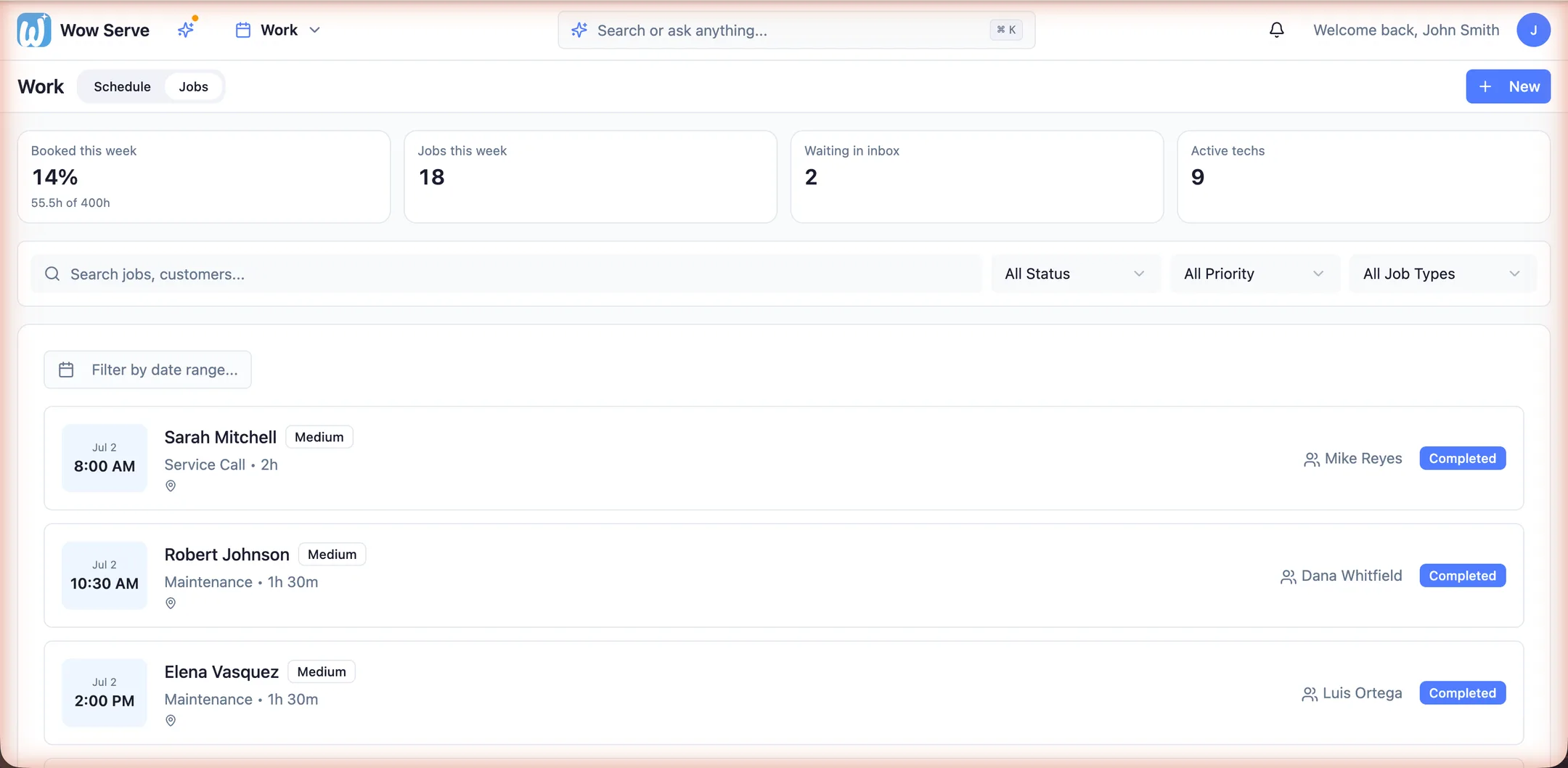Click the magnifier icon in jobs search
1568x768 pixels.
pyautogui.click(x=52, y=274)
